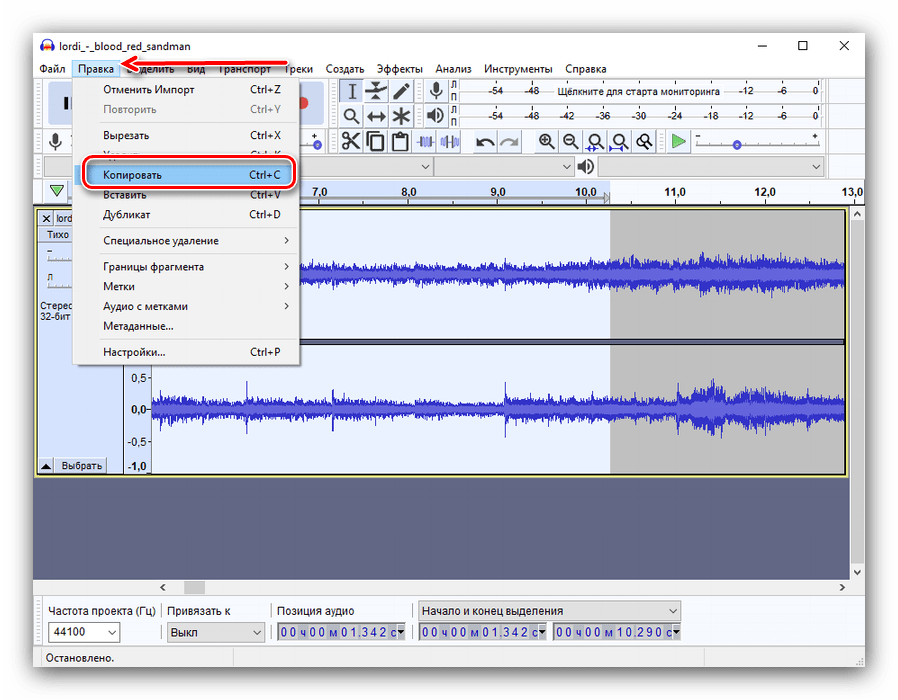898x700 pixels.
Task: Open the Инструменты menu
Action: click(518, 69)
